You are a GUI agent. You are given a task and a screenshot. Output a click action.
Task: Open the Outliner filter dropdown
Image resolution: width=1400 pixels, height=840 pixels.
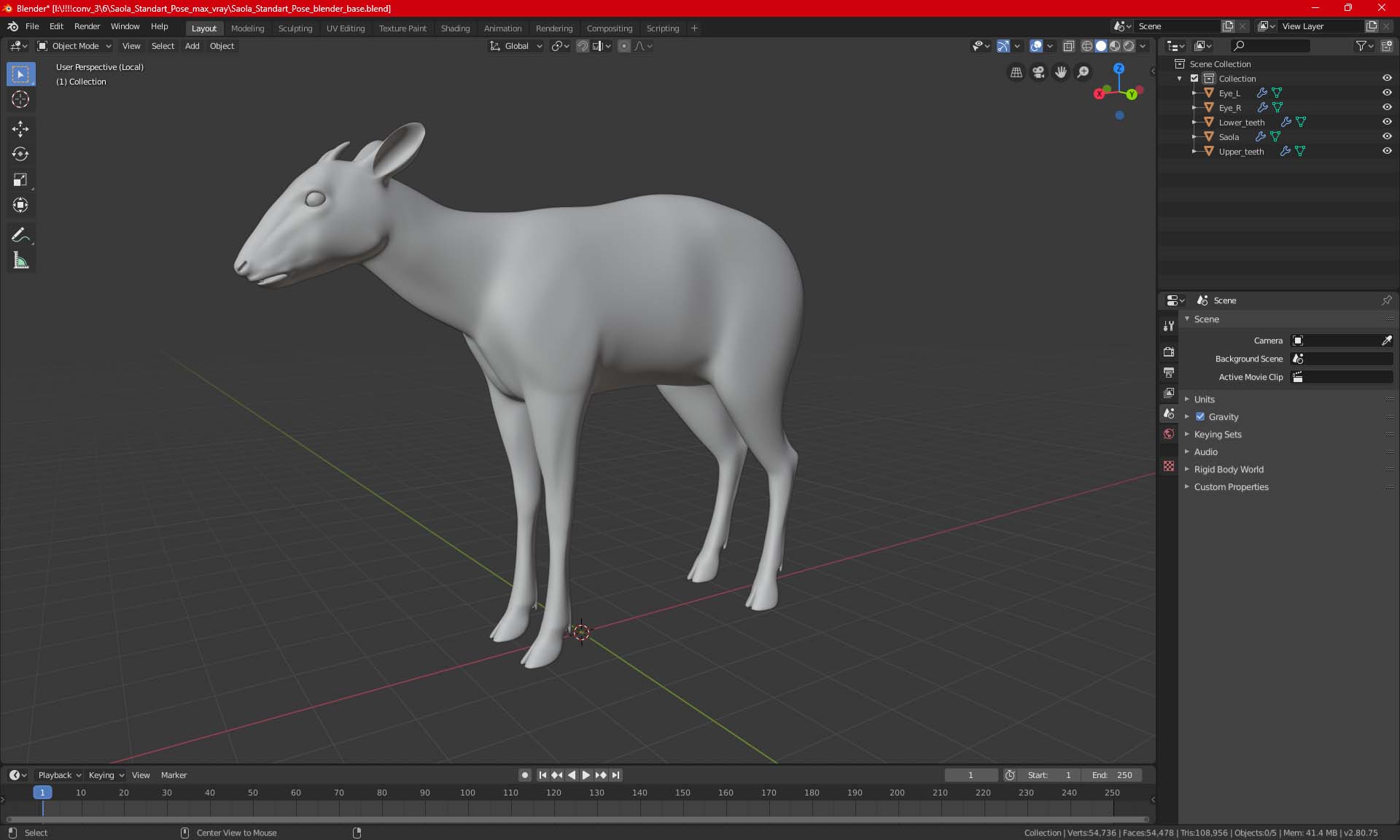(x=1364, y=46)
